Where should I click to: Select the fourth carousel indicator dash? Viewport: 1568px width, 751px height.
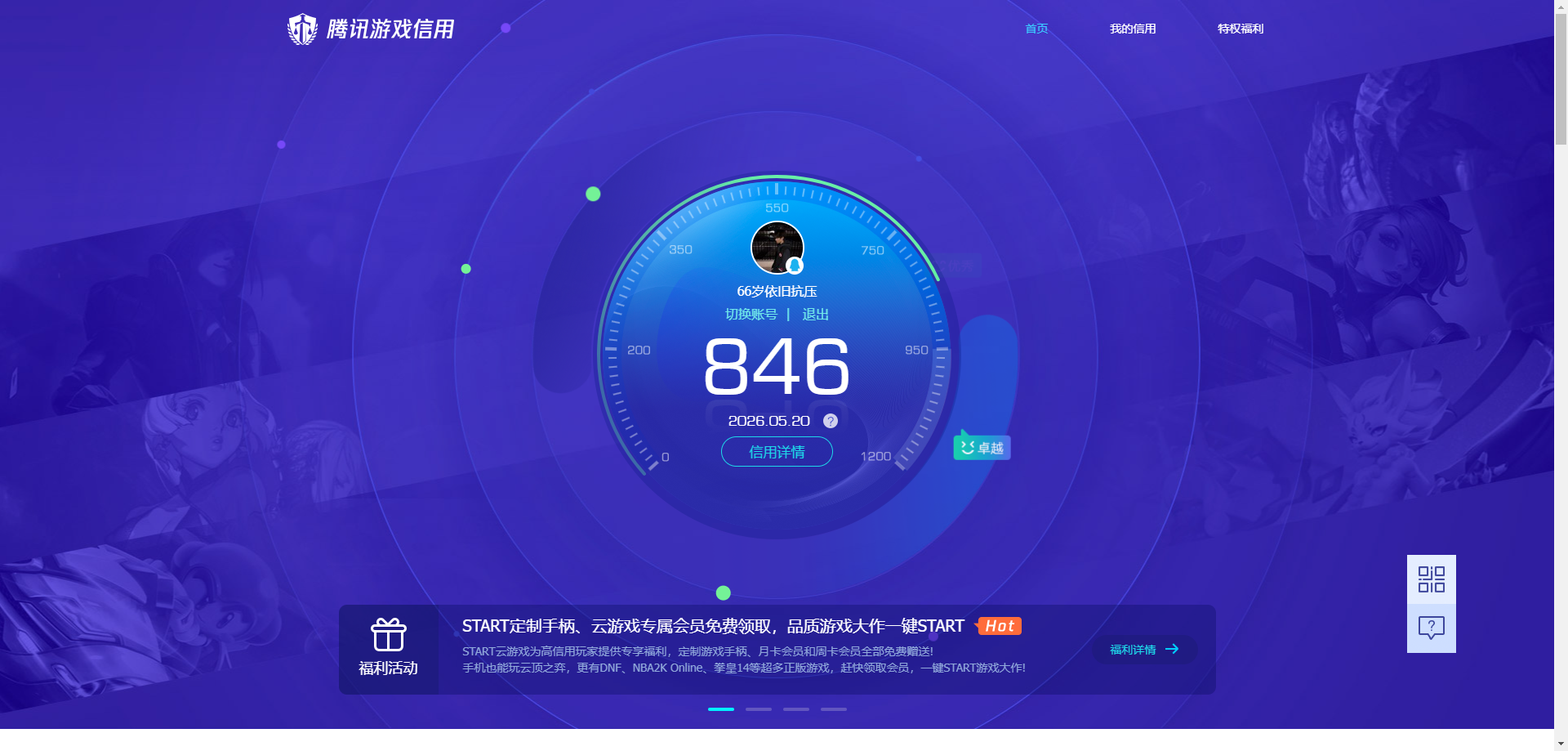tap(834, 709)
